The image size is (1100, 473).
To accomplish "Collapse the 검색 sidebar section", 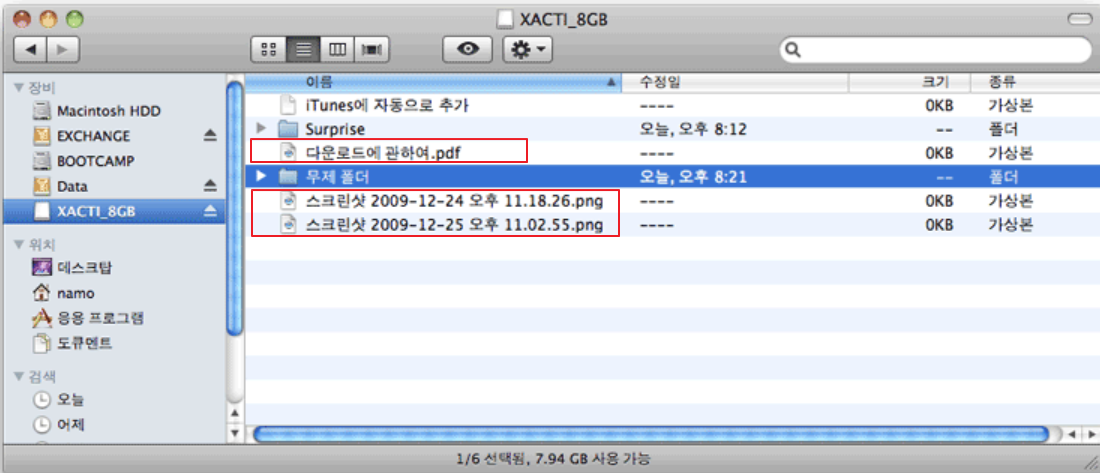I will [19, 376].
